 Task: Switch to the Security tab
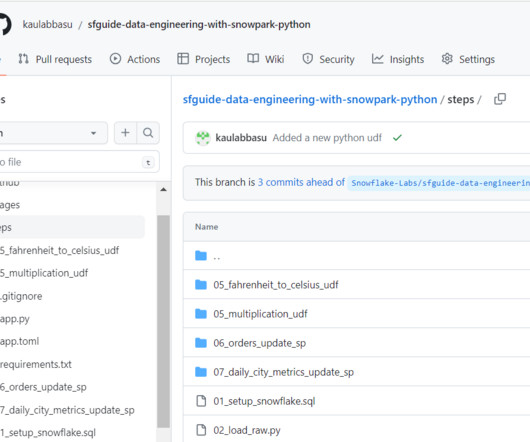328,59
